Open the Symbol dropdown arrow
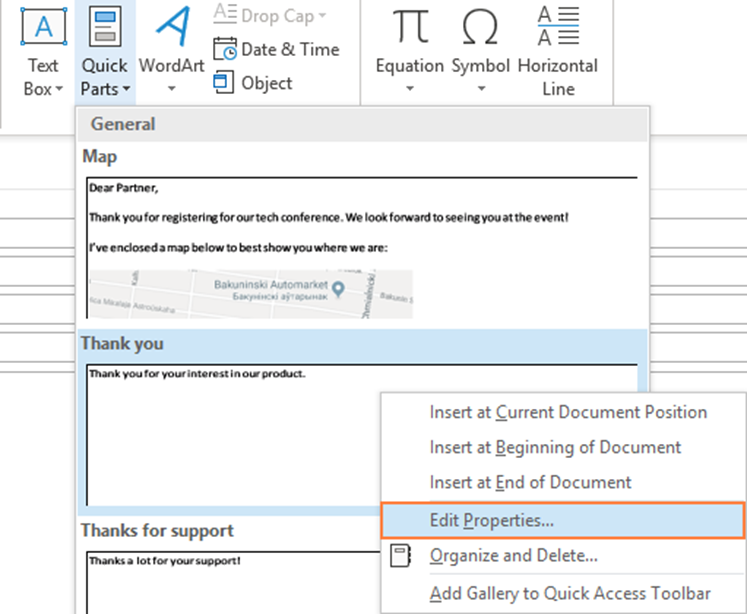 tap(482, 89)
